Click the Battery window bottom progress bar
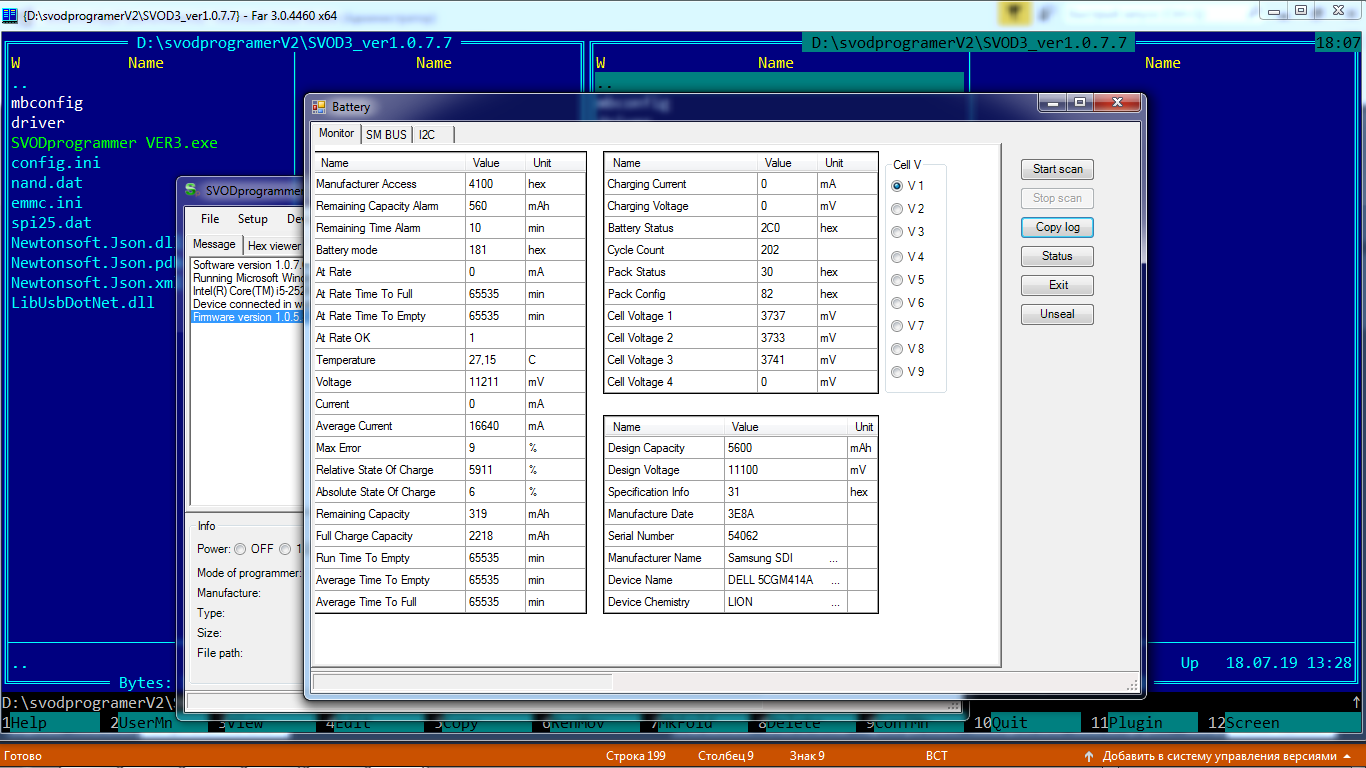Image resolution: width=1366 pixels, height=768 pixels. (462, 682)
